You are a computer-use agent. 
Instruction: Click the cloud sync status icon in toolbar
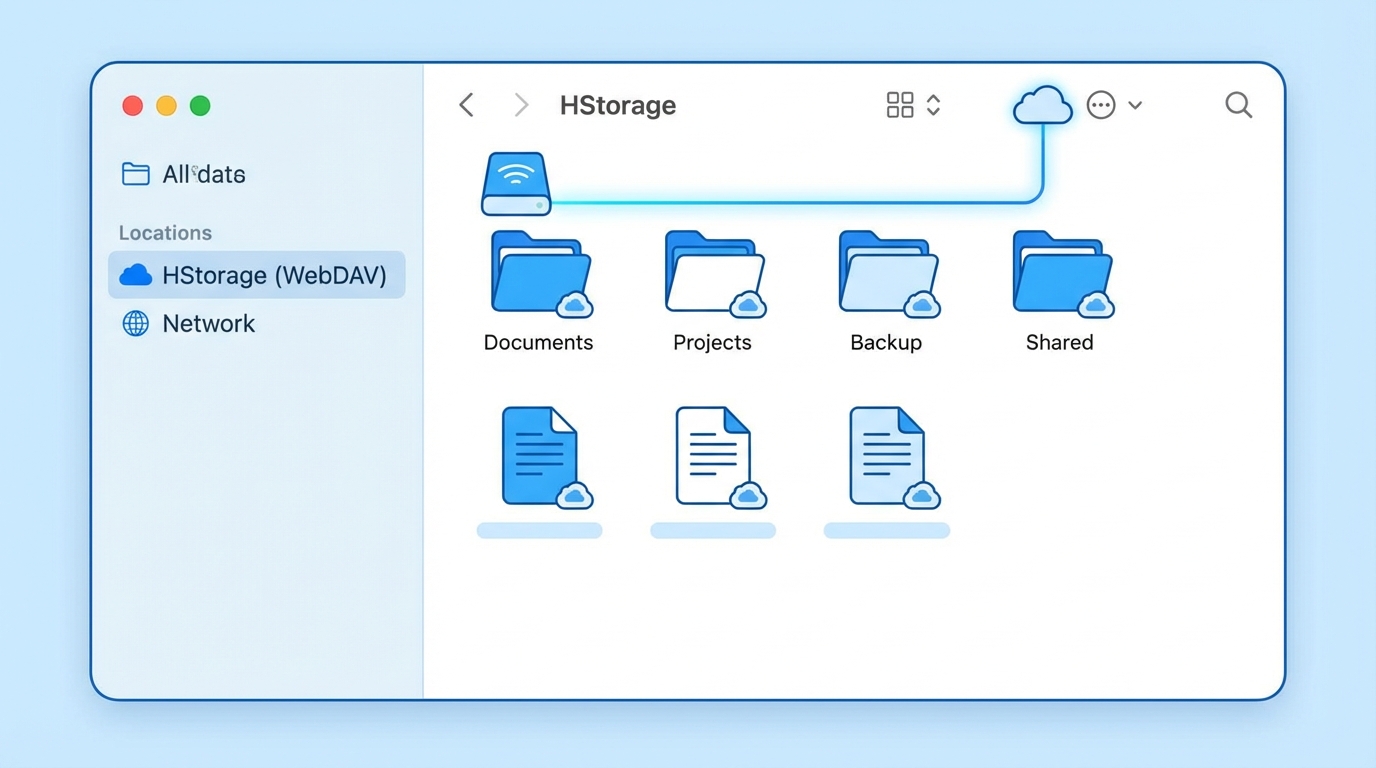(1042, 104)
